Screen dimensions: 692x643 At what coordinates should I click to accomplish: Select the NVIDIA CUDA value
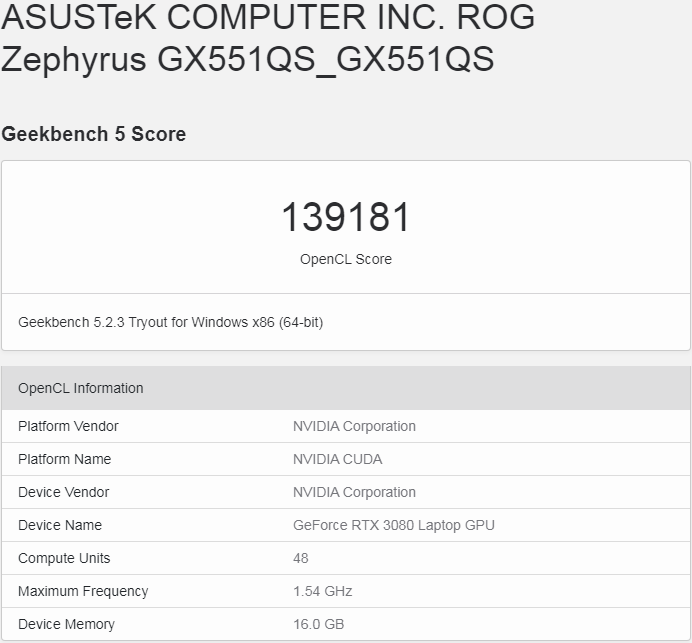click(x=338, y=459)
